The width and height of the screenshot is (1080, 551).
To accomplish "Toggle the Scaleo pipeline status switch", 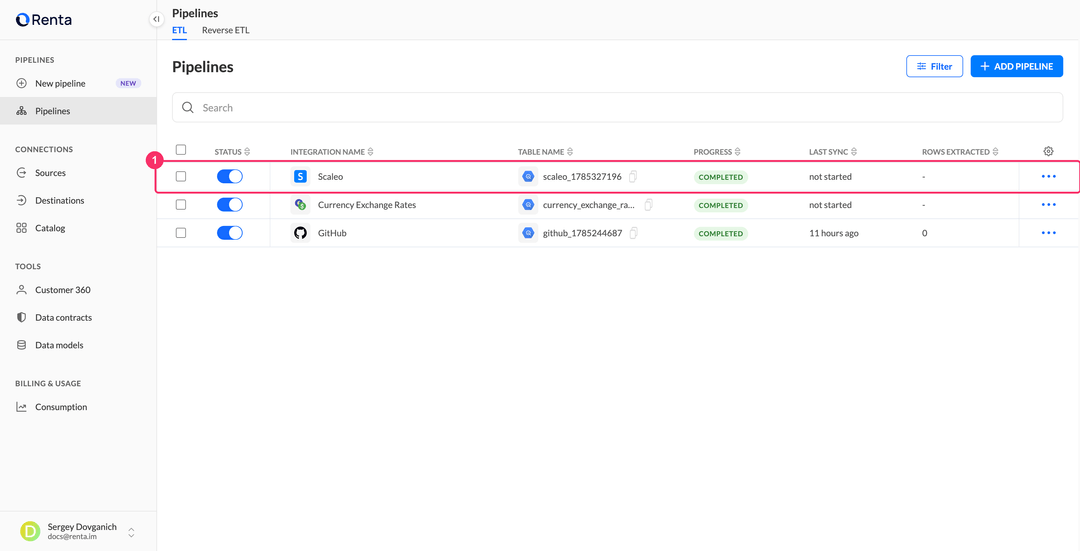I will [229, 176].
